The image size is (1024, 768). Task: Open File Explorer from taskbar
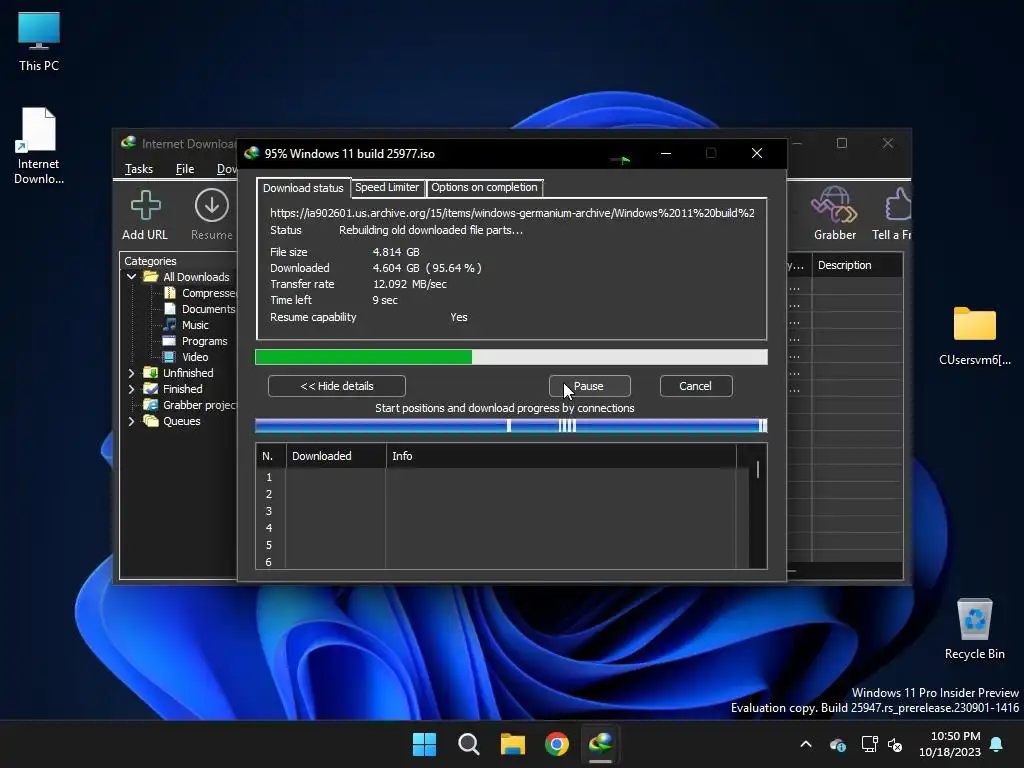(x=513, y=744)
